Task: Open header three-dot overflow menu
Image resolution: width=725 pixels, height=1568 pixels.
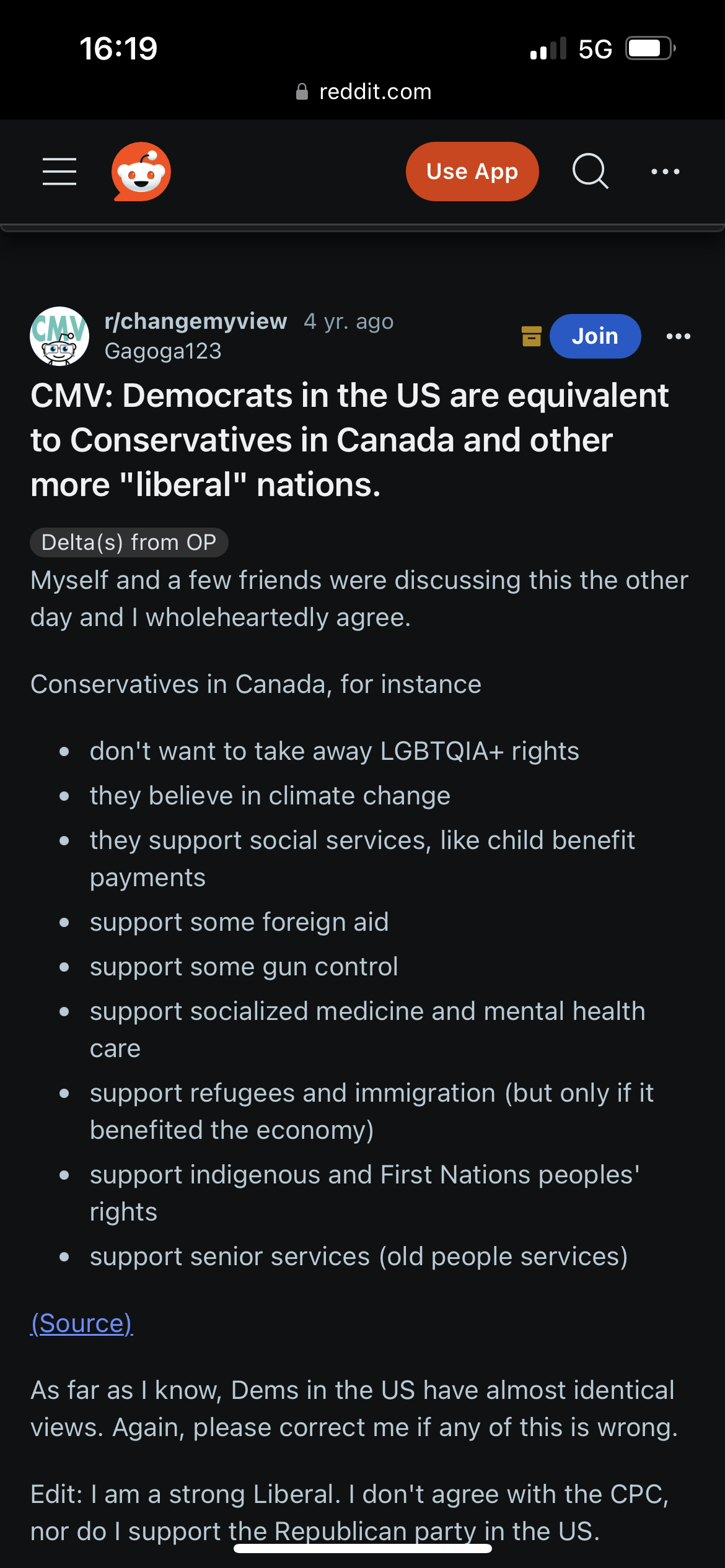Action: [x=666, y=172]
